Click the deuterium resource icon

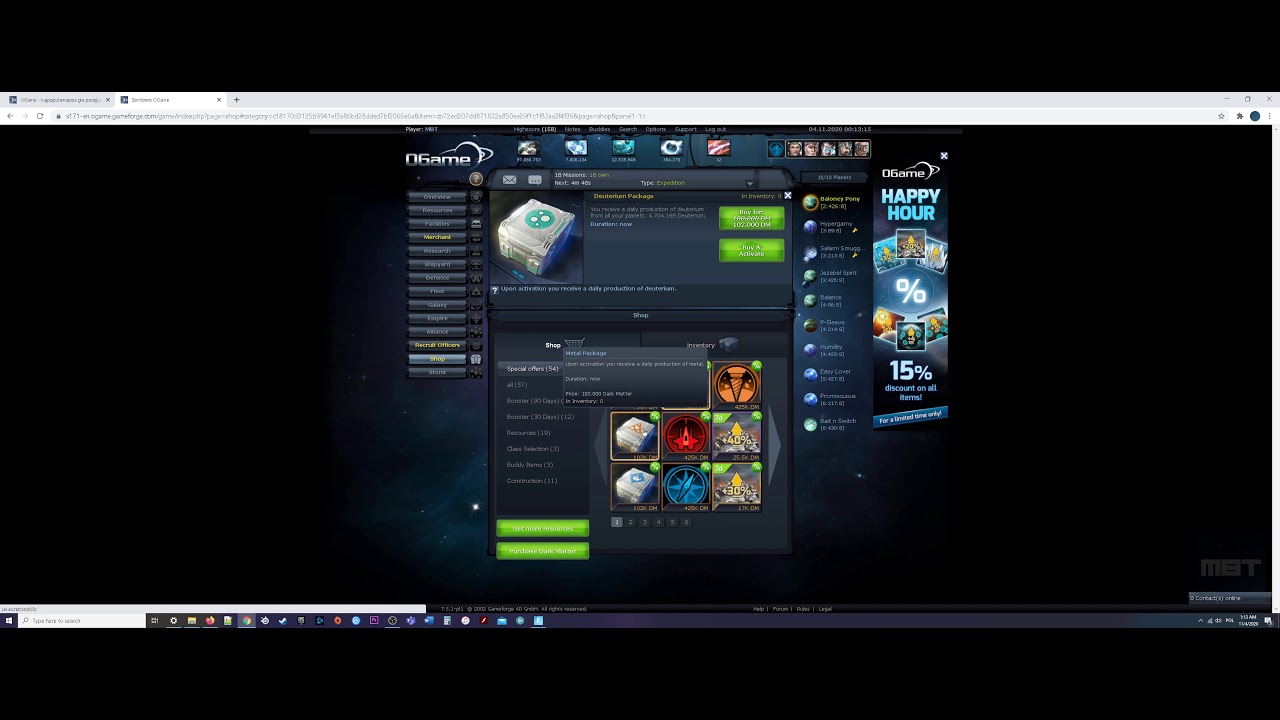click(623, 148)
